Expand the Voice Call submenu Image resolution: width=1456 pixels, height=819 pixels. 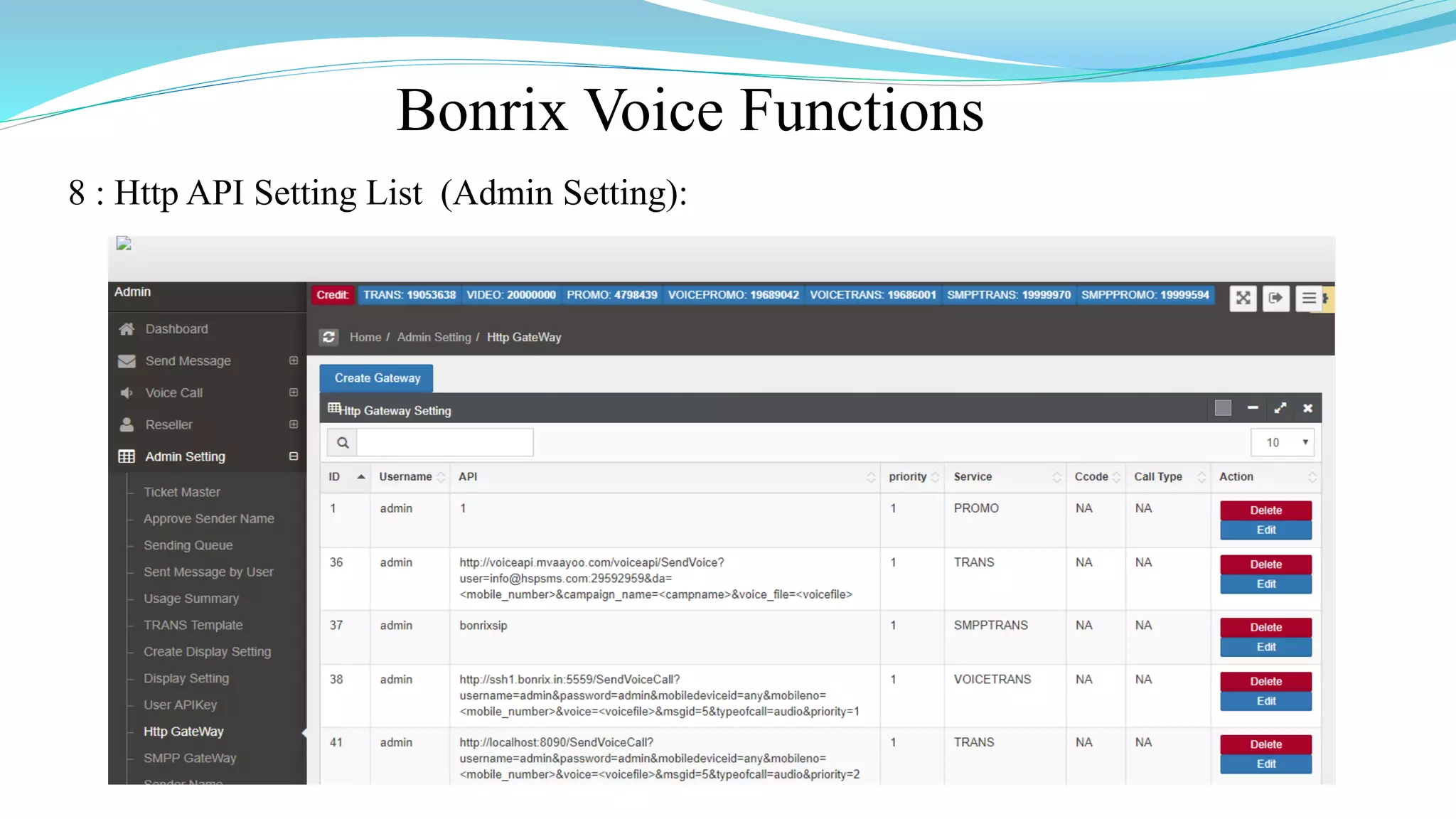pos(294,392)
